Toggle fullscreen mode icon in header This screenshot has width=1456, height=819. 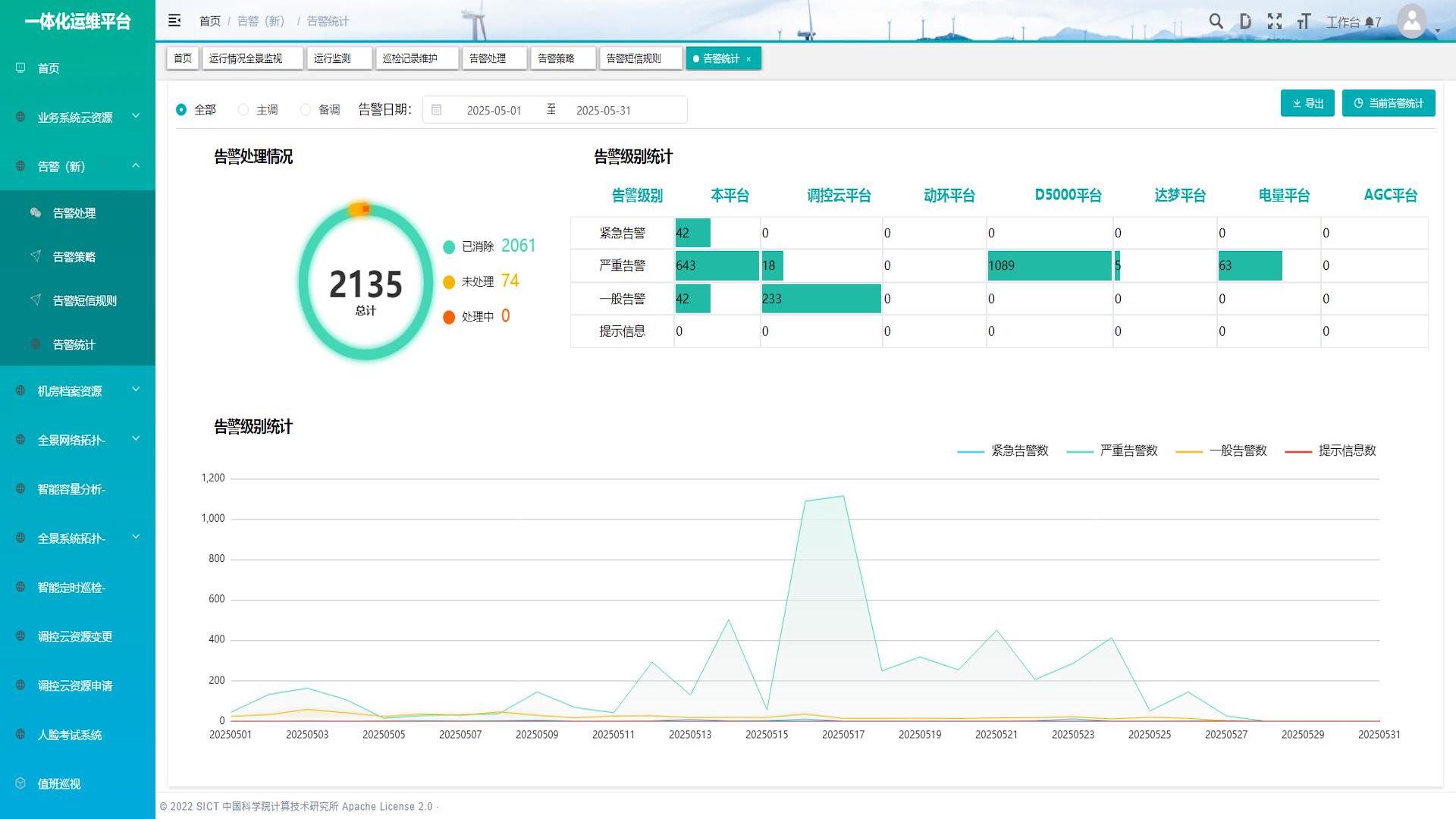1275,21
